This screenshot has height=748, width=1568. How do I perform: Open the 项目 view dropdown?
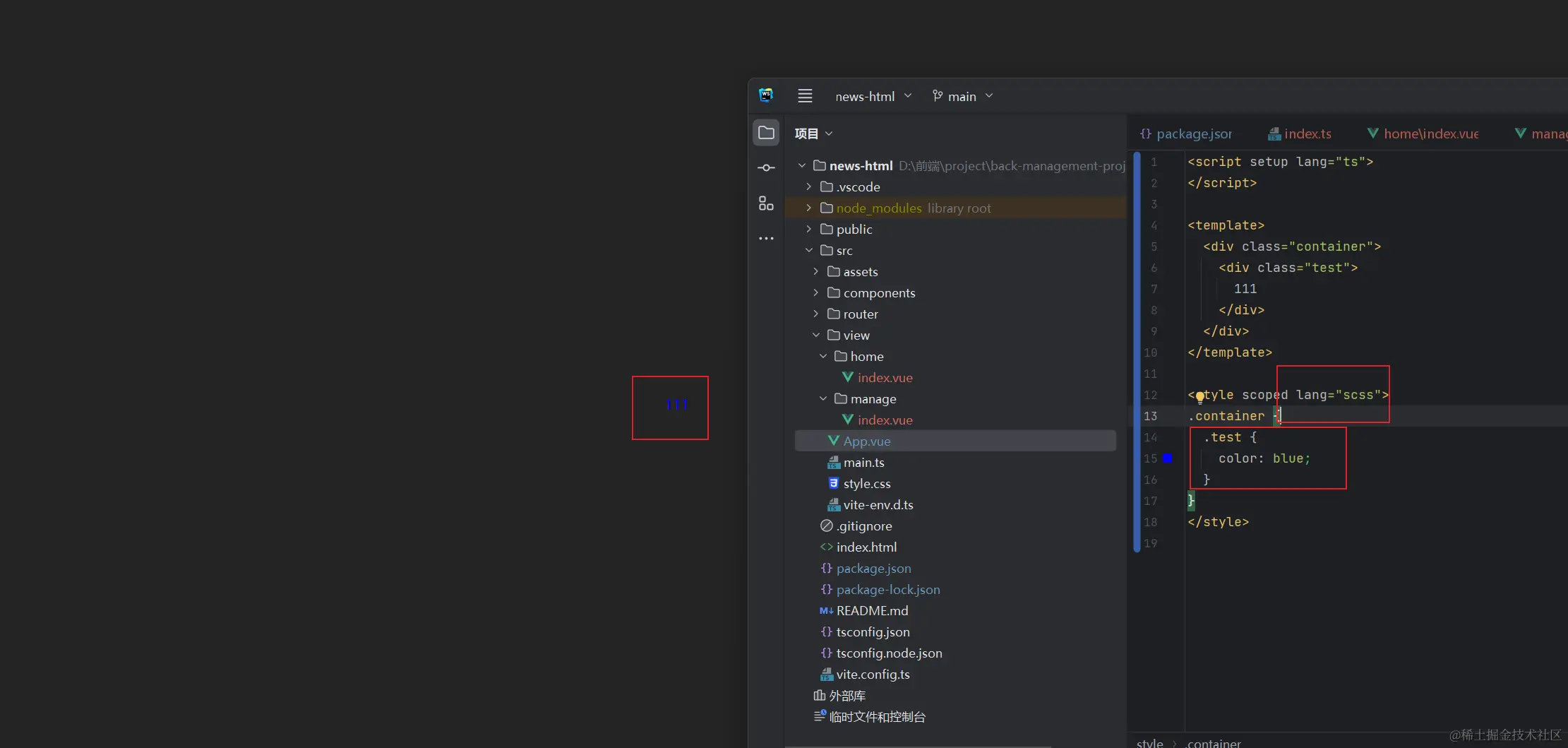pos(814,133)
